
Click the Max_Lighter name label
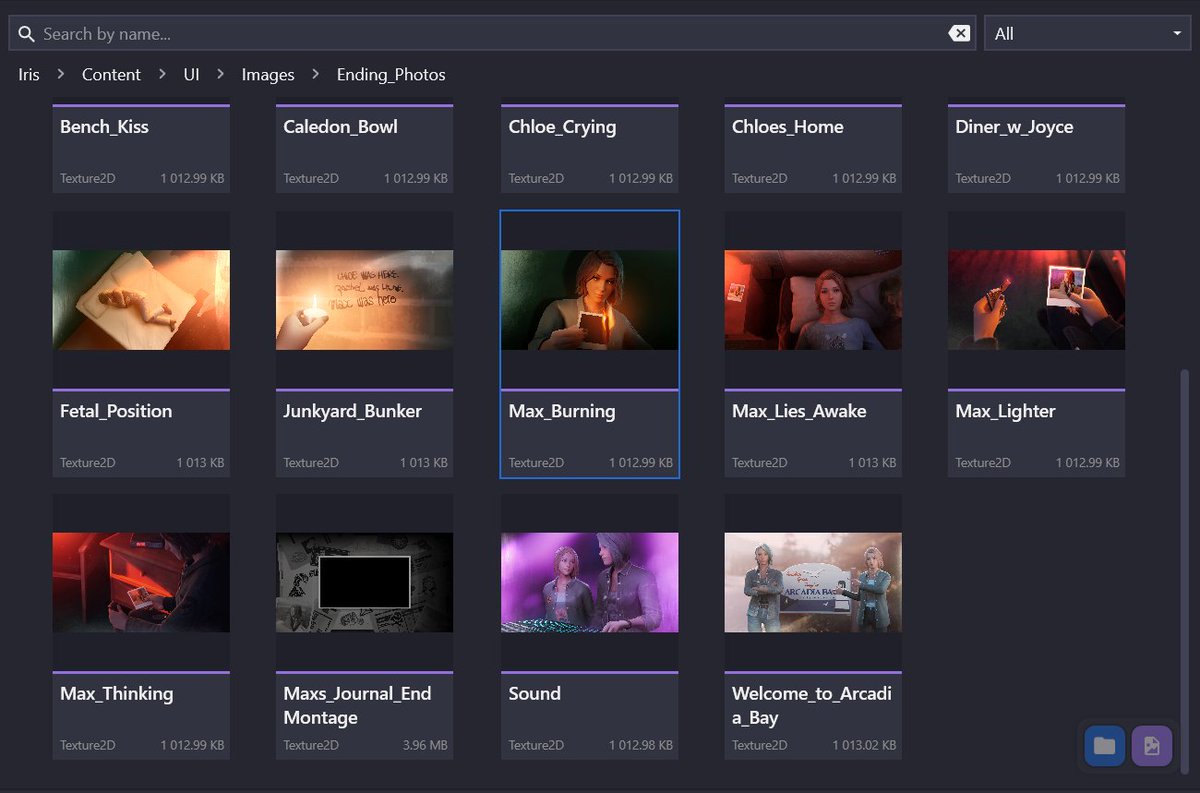pyautogui.click(x=1005, y=411)
